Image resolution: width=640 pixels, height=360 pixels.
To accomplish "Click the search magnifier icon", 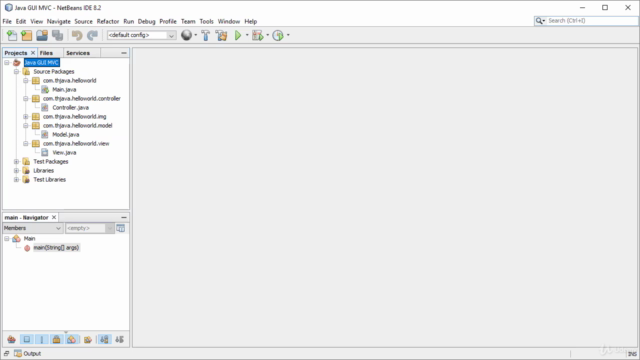I will point(540,21).
